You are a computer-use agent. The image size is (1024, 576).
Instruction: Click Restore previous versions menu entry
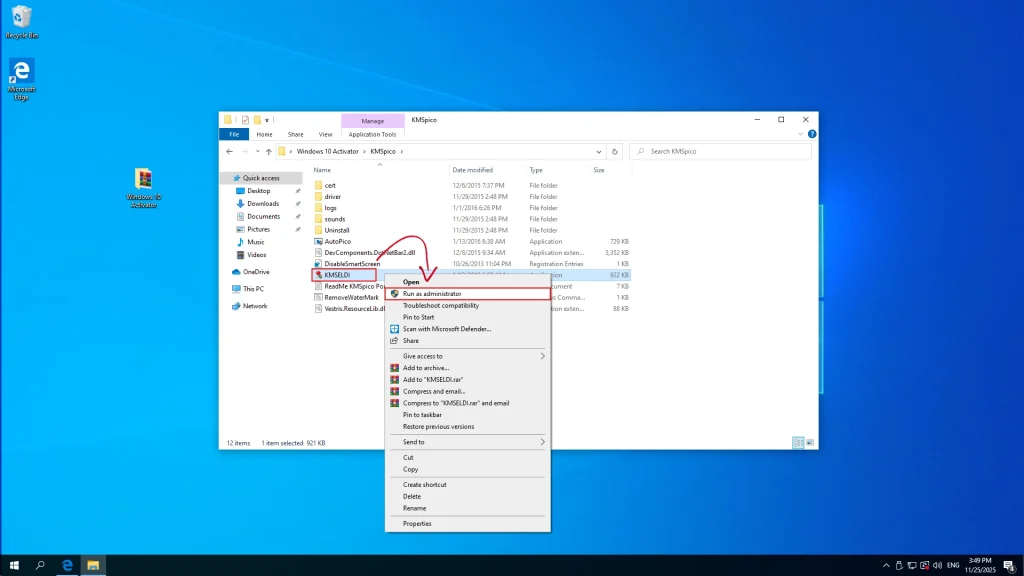pyautogui.click(x=437, y=426)
